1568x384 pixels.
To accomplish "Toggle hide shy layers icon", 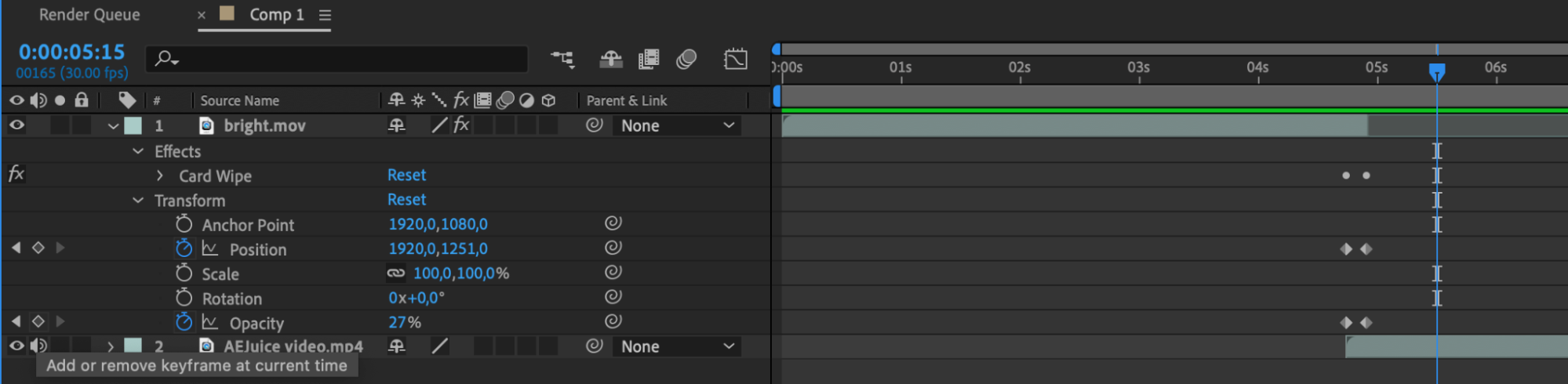I will [611, 59].
